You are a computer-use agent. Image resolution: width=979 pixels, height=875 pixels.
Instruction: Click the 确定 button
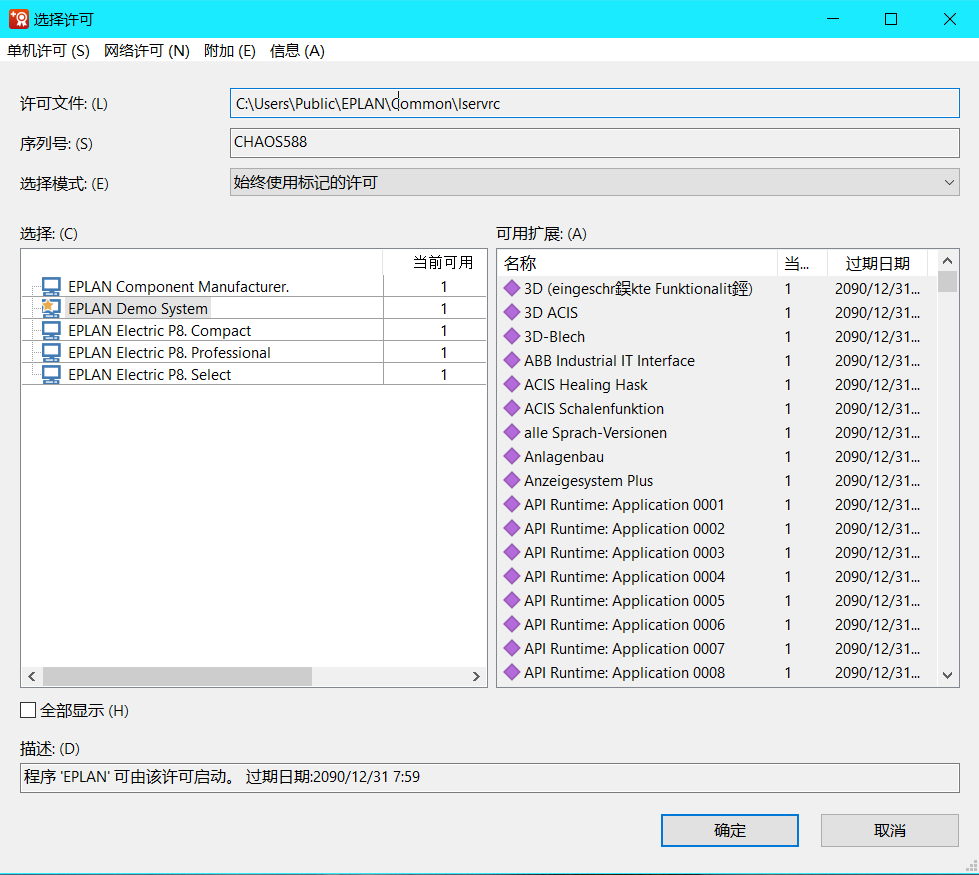pos(729,830)
